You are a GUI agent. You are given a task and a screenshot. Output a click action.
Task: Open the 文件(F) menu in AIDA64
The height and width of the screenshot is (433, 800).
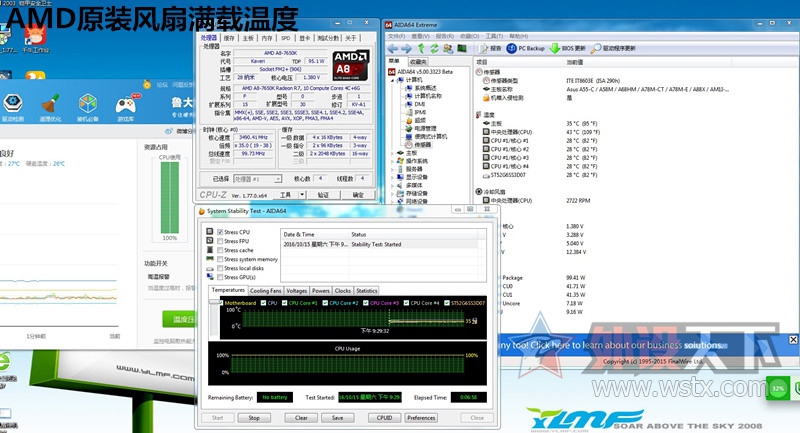[396, 36]
